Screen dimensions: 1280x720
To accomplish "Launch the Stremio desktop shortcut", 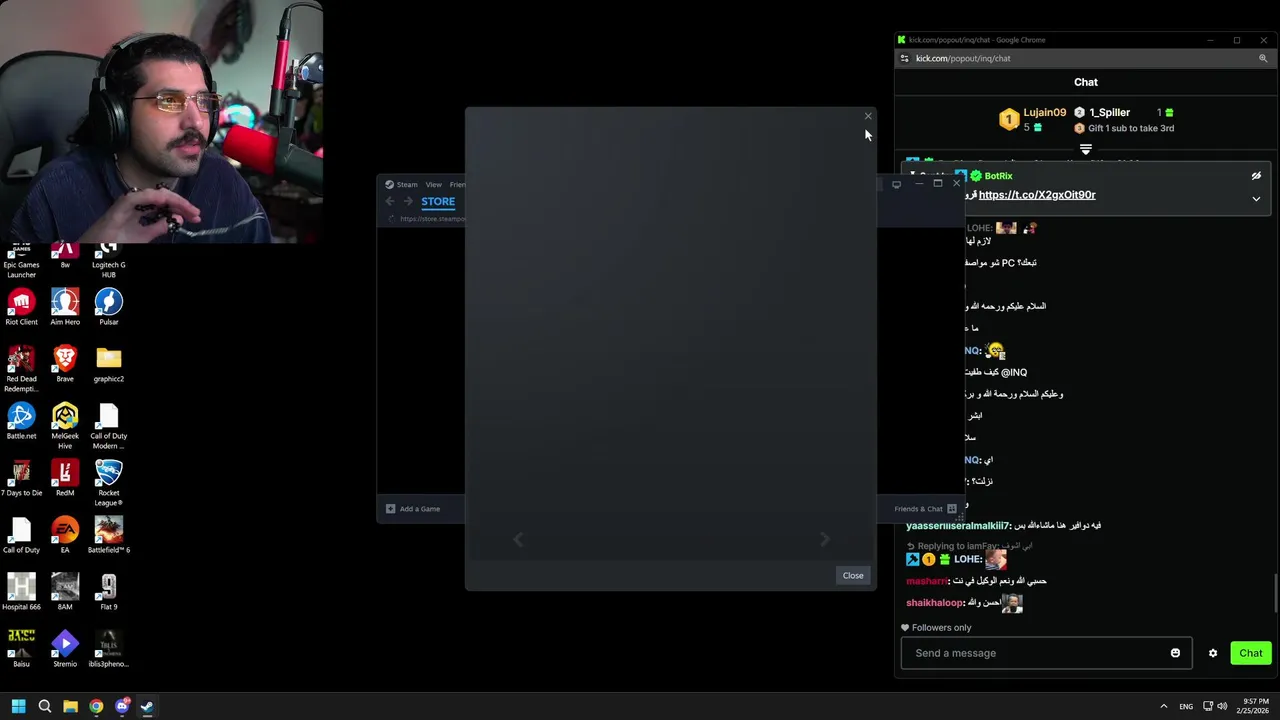I will [65, 650].
